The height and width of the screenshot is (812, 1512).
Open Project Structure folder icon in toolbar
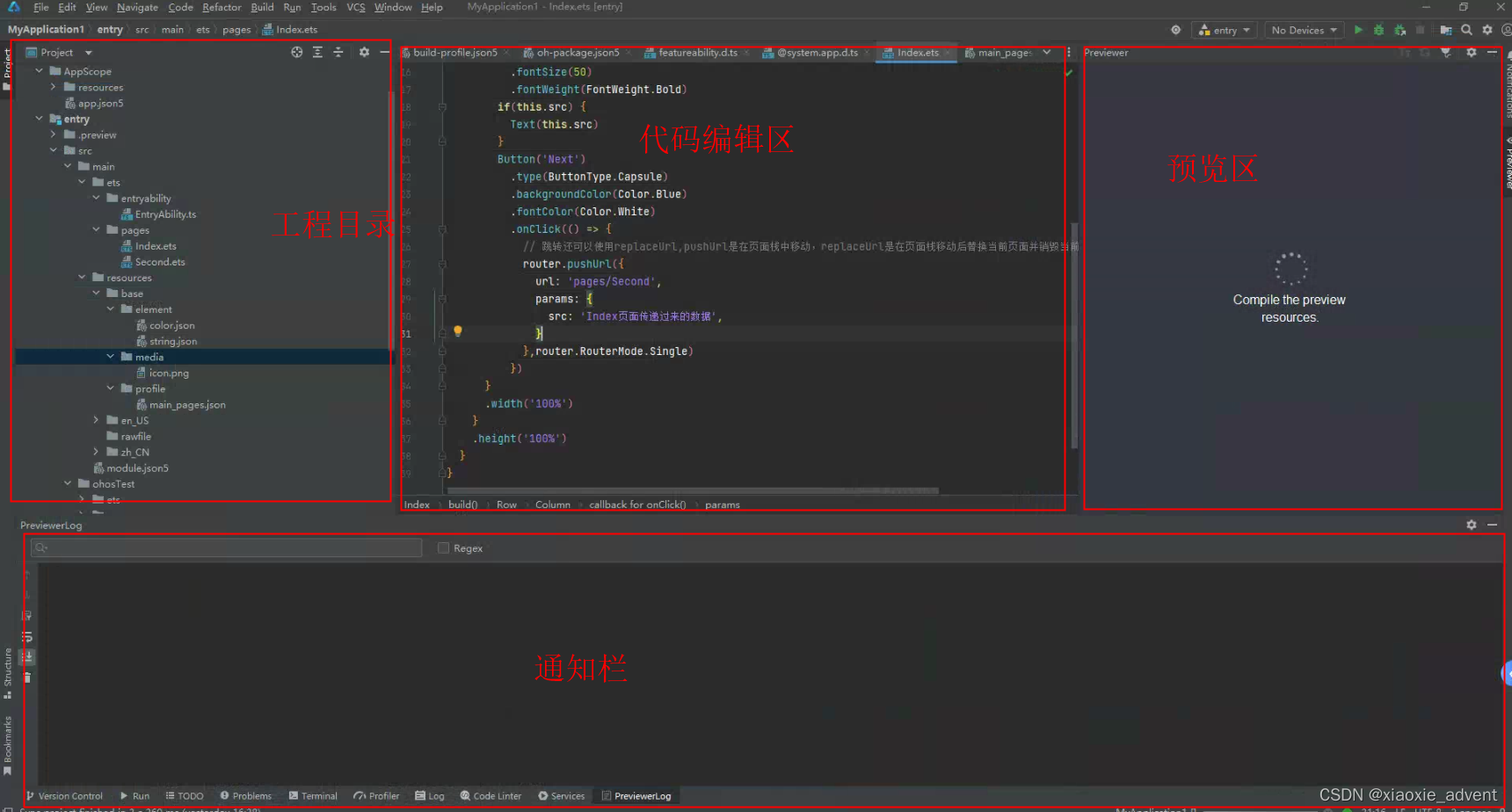[x=1445, y=30]
